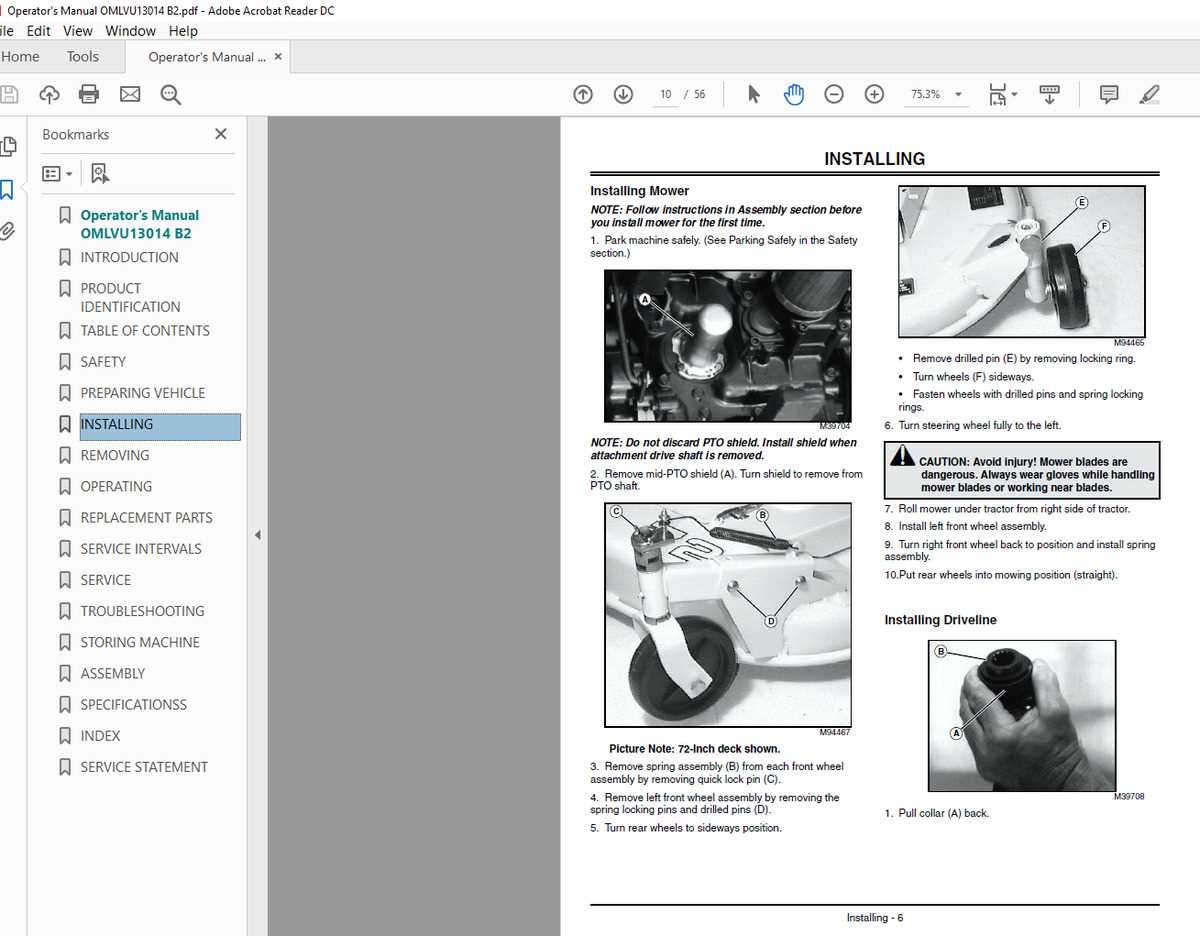
Task: Upload the document to cloud storage
Action: pos(49,94)
